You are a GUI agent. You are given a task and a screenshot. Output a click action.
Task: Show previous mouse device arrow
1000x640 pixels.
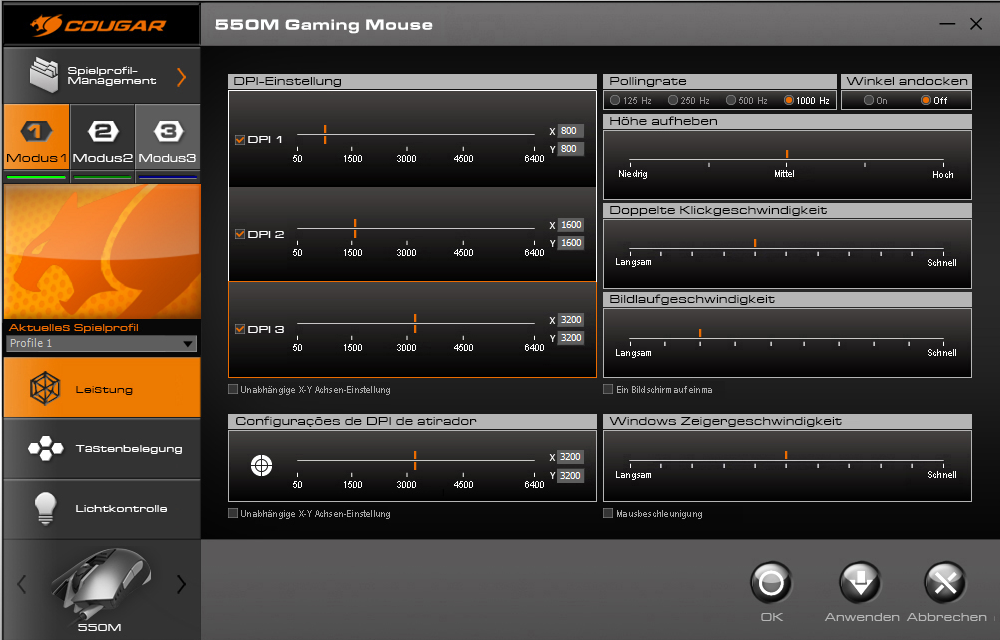(x=22, y=584)
